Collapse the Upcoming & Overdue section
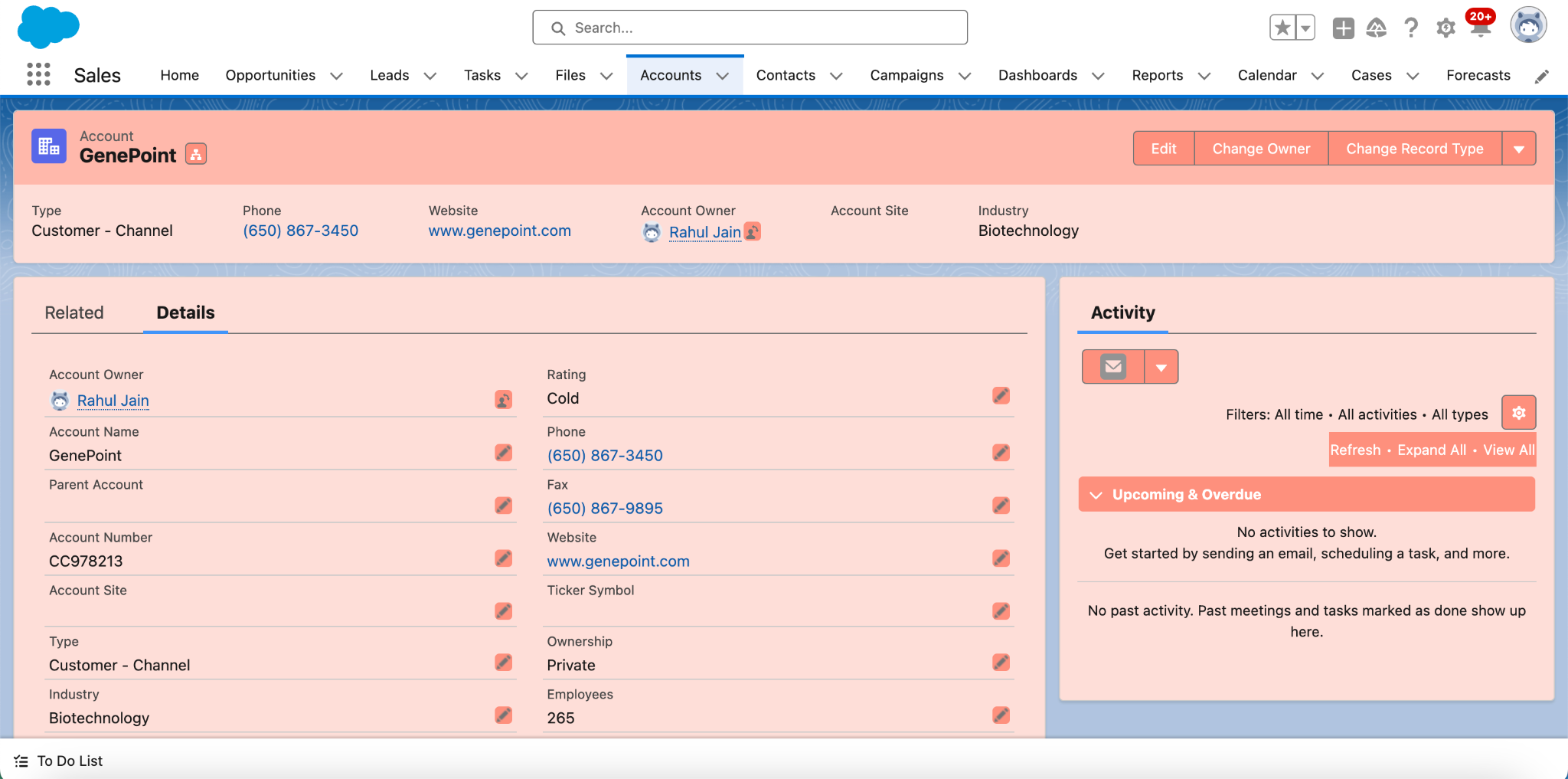 [1096, 495]
